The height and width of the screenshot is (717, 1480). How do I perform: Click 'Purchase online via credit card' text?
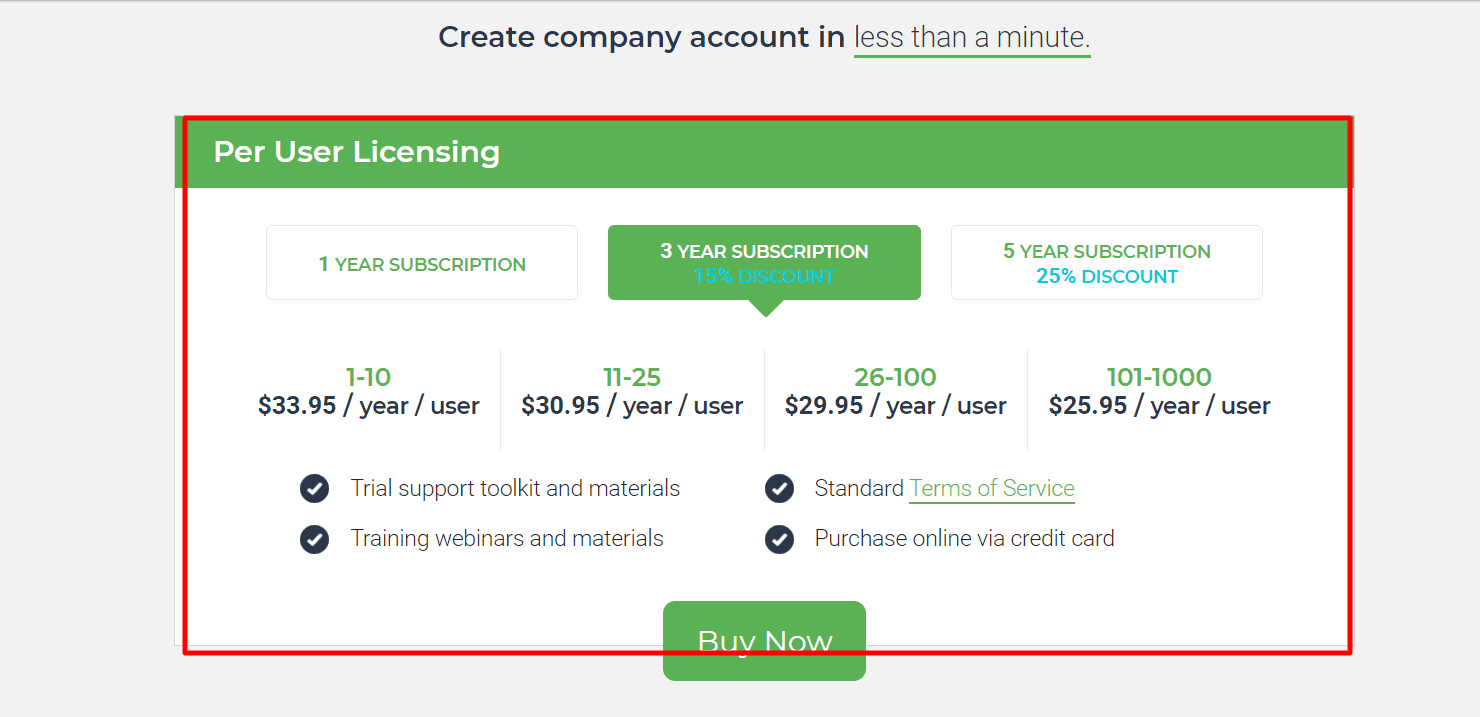tap(964, 538)
